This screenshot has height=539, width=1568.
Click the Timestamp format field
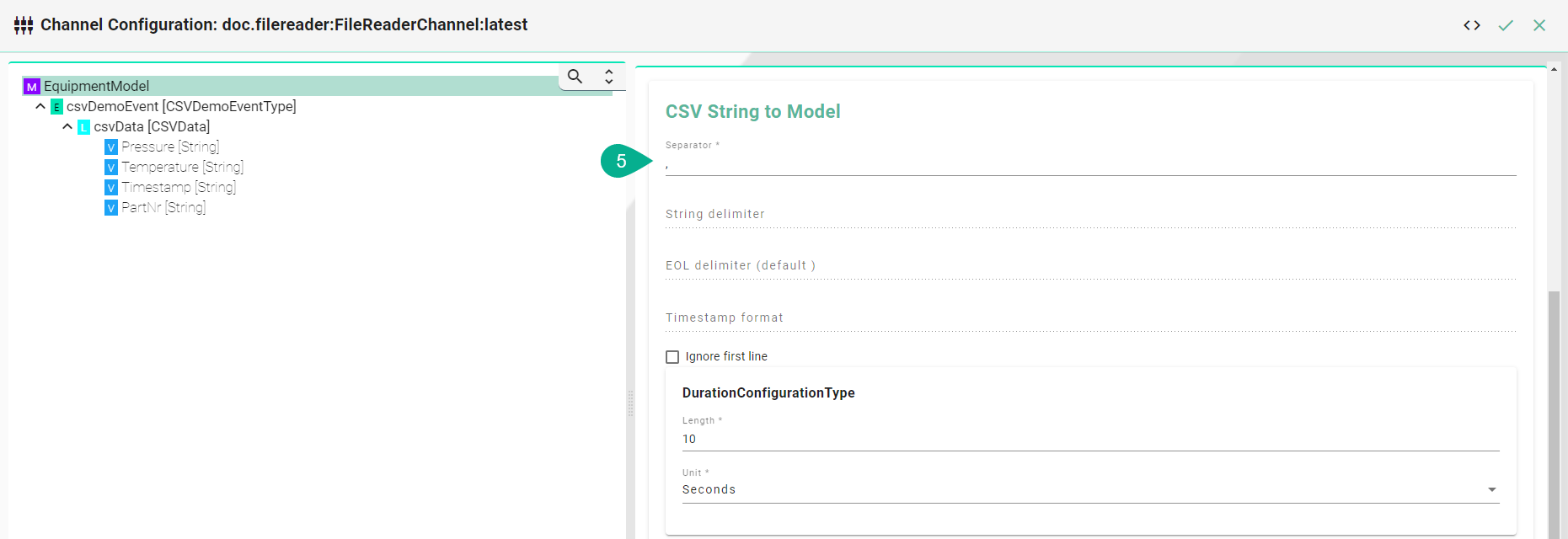click(x=1090, y=318)
